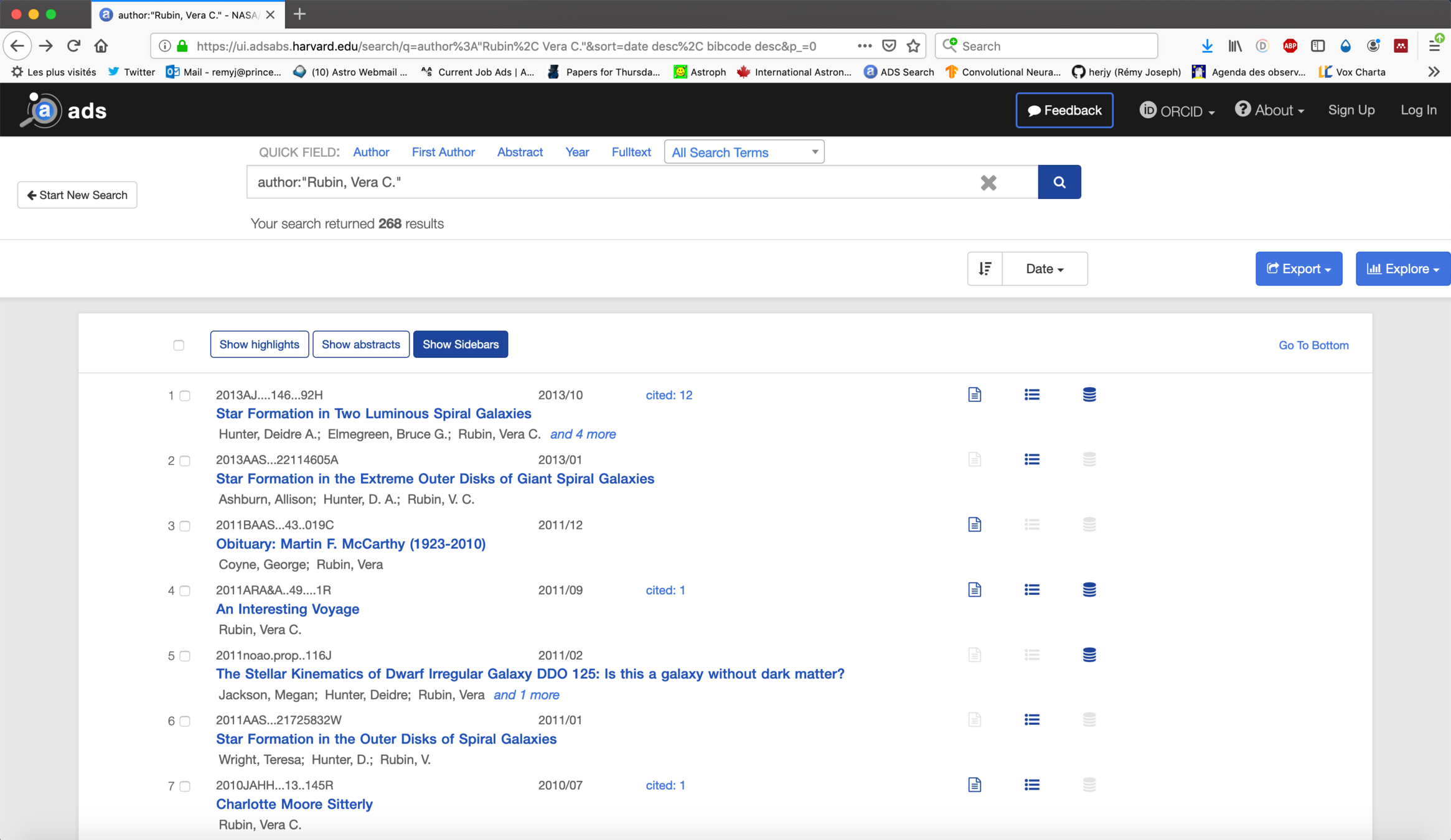Open 'Star Formation in Two Luminous Spiral Galaxies' link

[373, 414]
